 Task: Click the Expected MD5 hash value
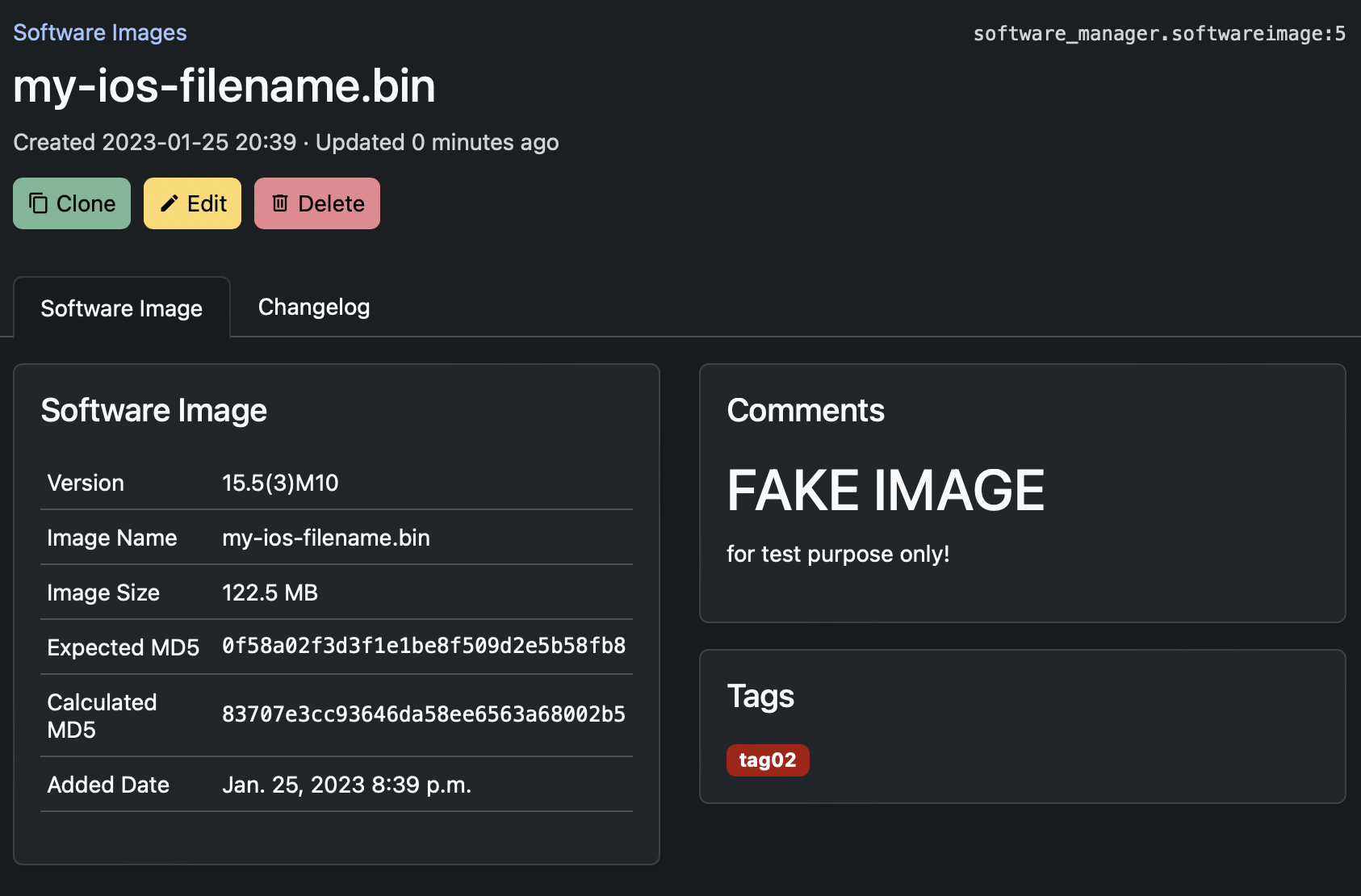tap(424, 646)
